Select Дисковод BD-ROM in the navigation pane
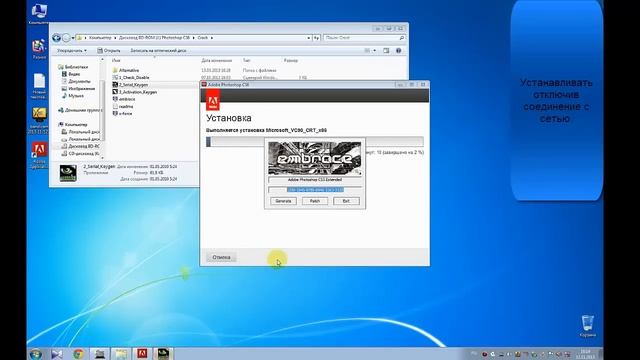Screen dimensions: 640x360 click(x=80, y=146)
